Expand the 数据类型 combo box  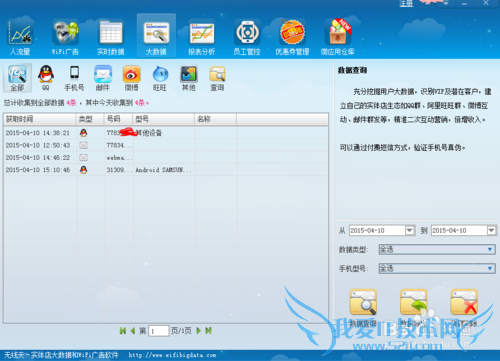tap(437, 249)
